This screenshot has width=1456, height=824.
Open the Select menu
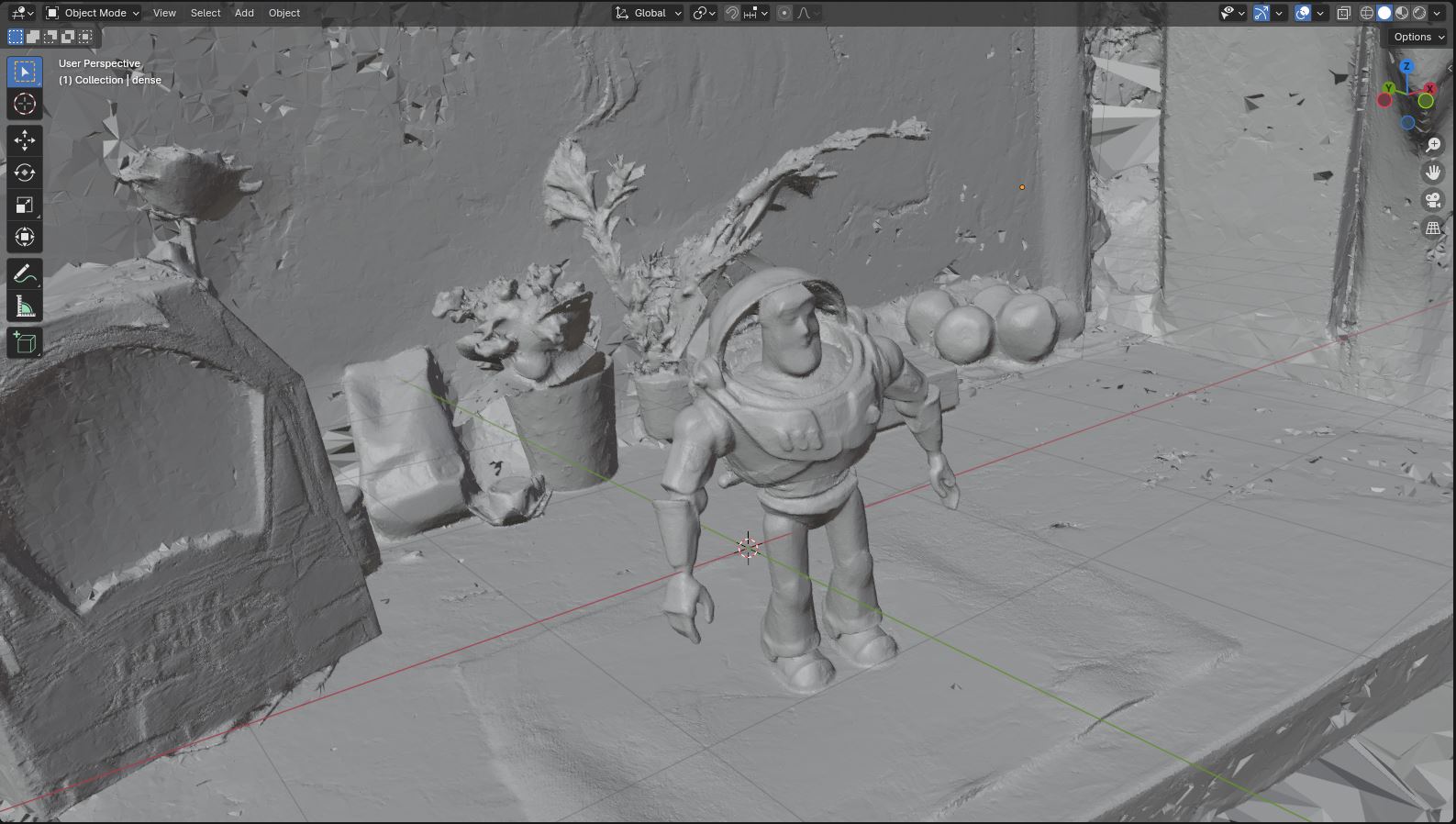206,13
